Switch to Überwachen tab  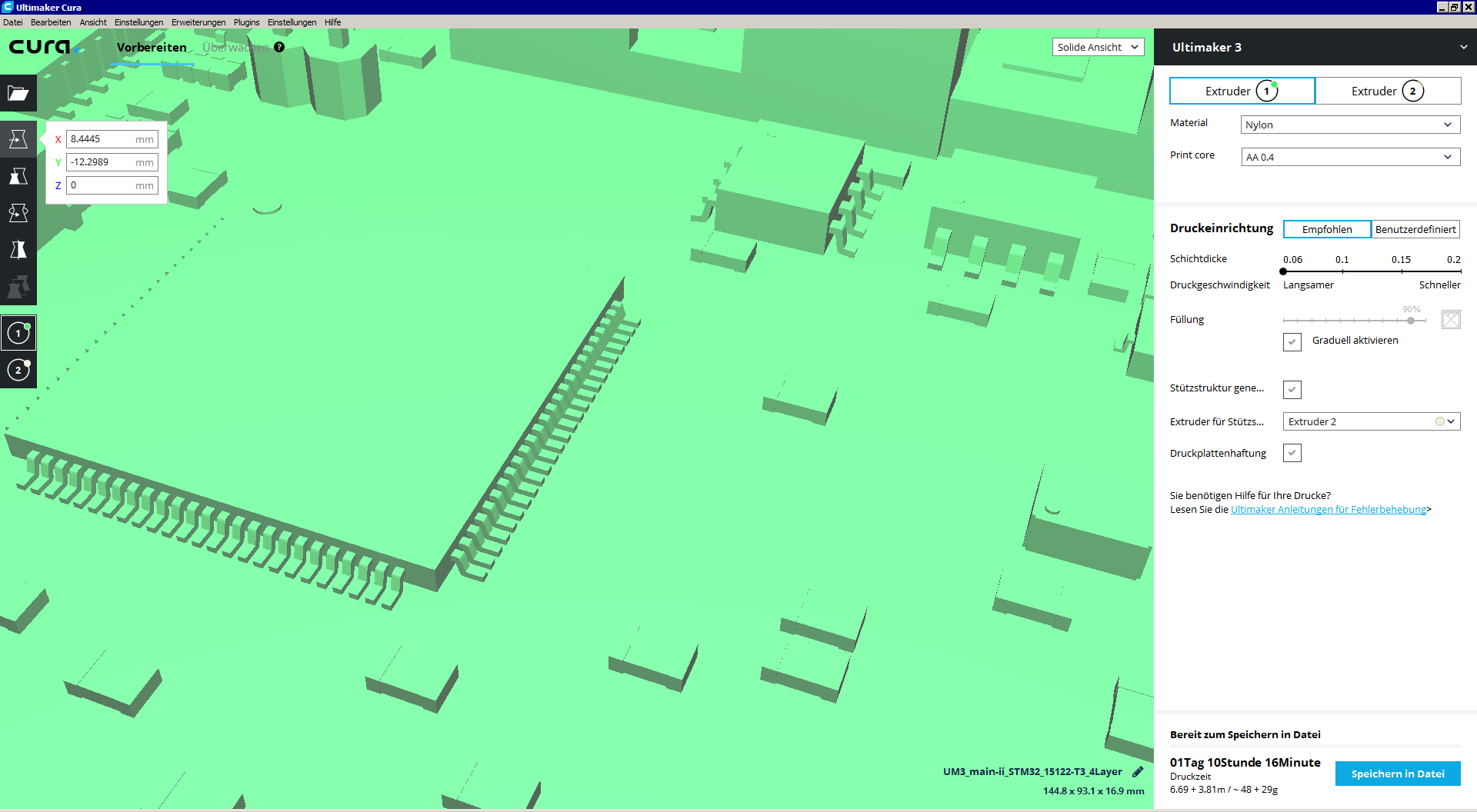tap(235, 48)
